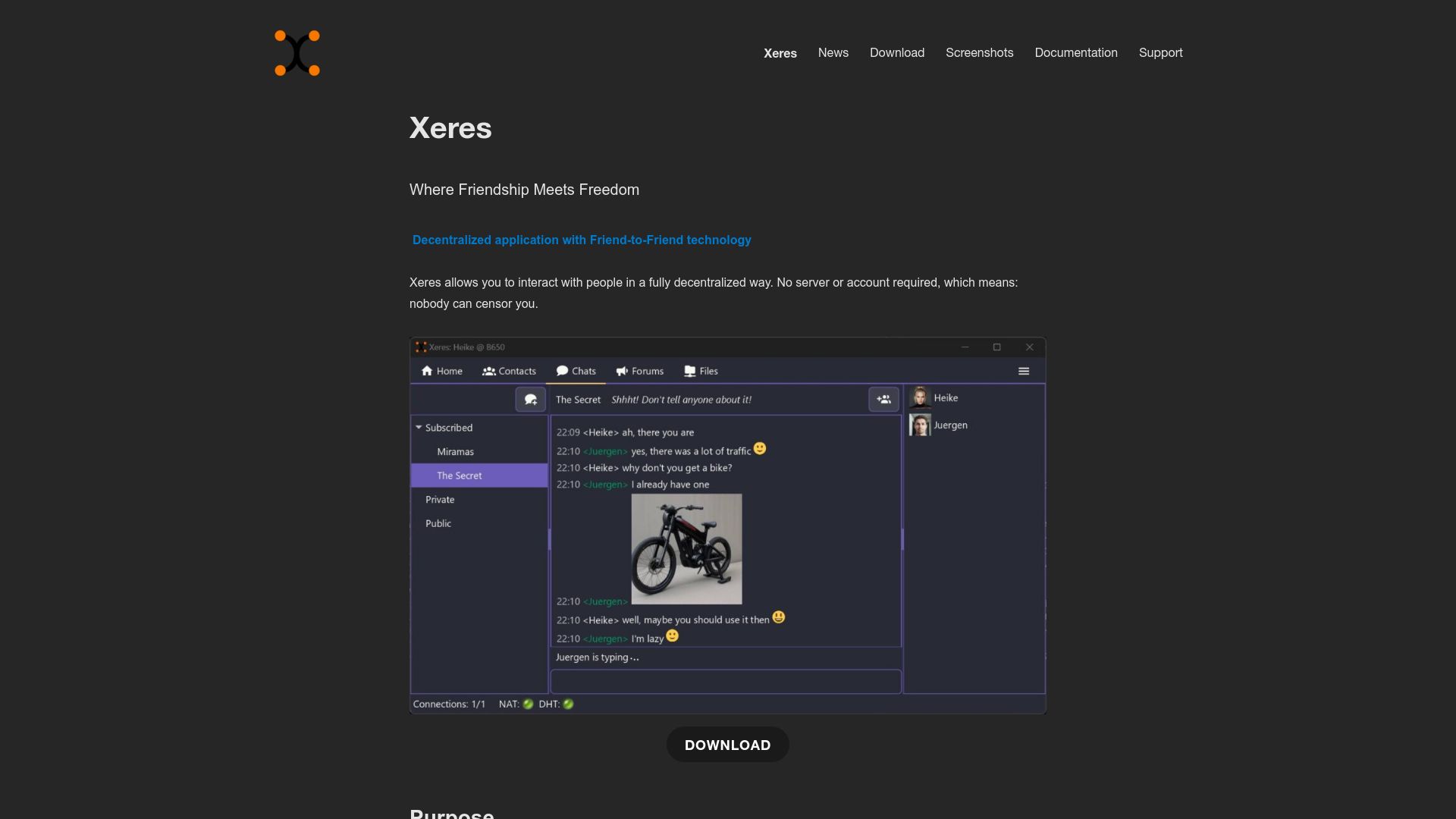Open the Documentation nav link
Screen dimensions: 1456x819
1075,52
